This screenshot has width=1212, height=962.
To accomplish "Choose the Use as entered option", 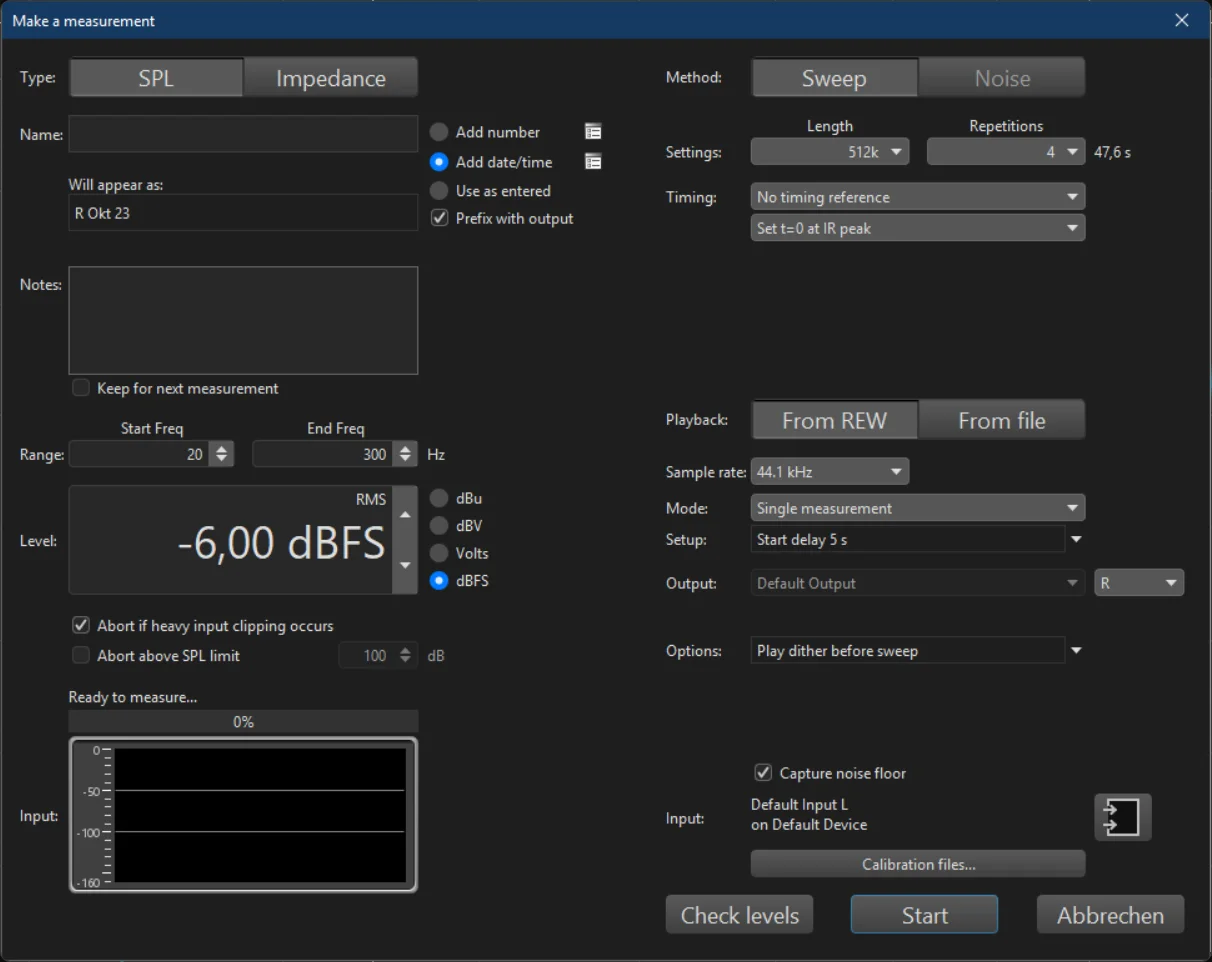I will (x=439, y=191).
